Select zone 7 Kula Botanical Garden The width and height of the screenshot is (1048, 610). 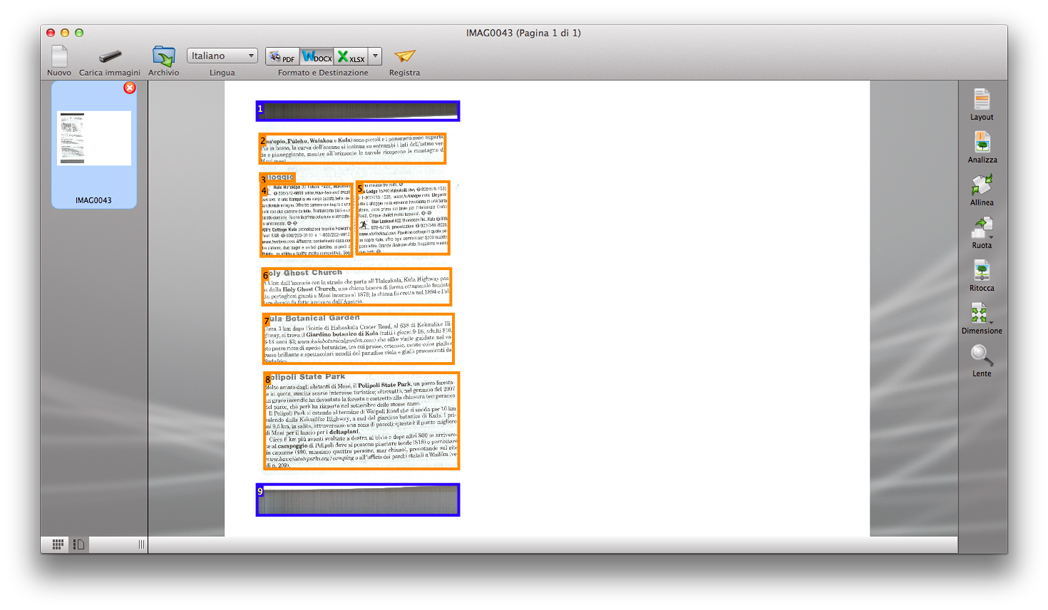pyautogui.click(x=358, y=339)
